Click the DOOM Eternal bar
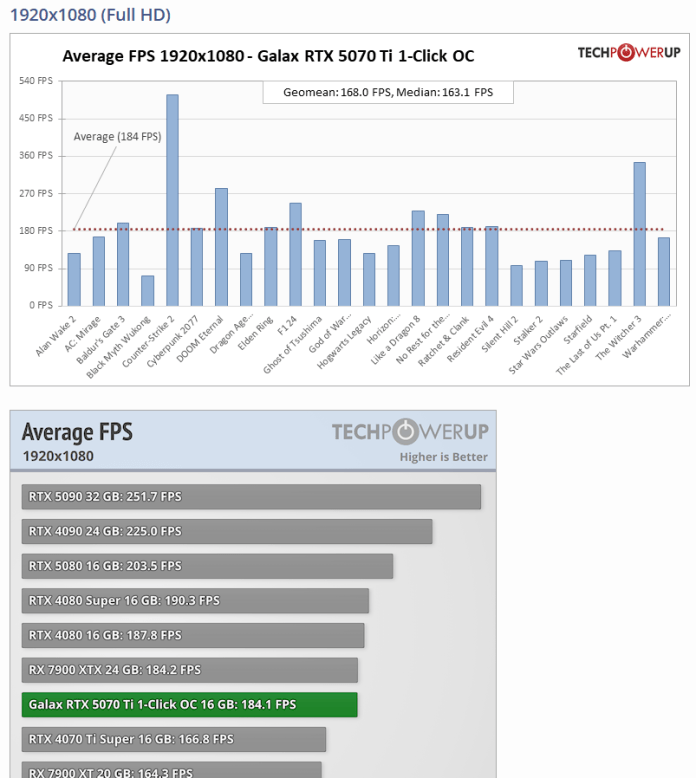This screenshot has width=696, height=778. coord(221,247)
